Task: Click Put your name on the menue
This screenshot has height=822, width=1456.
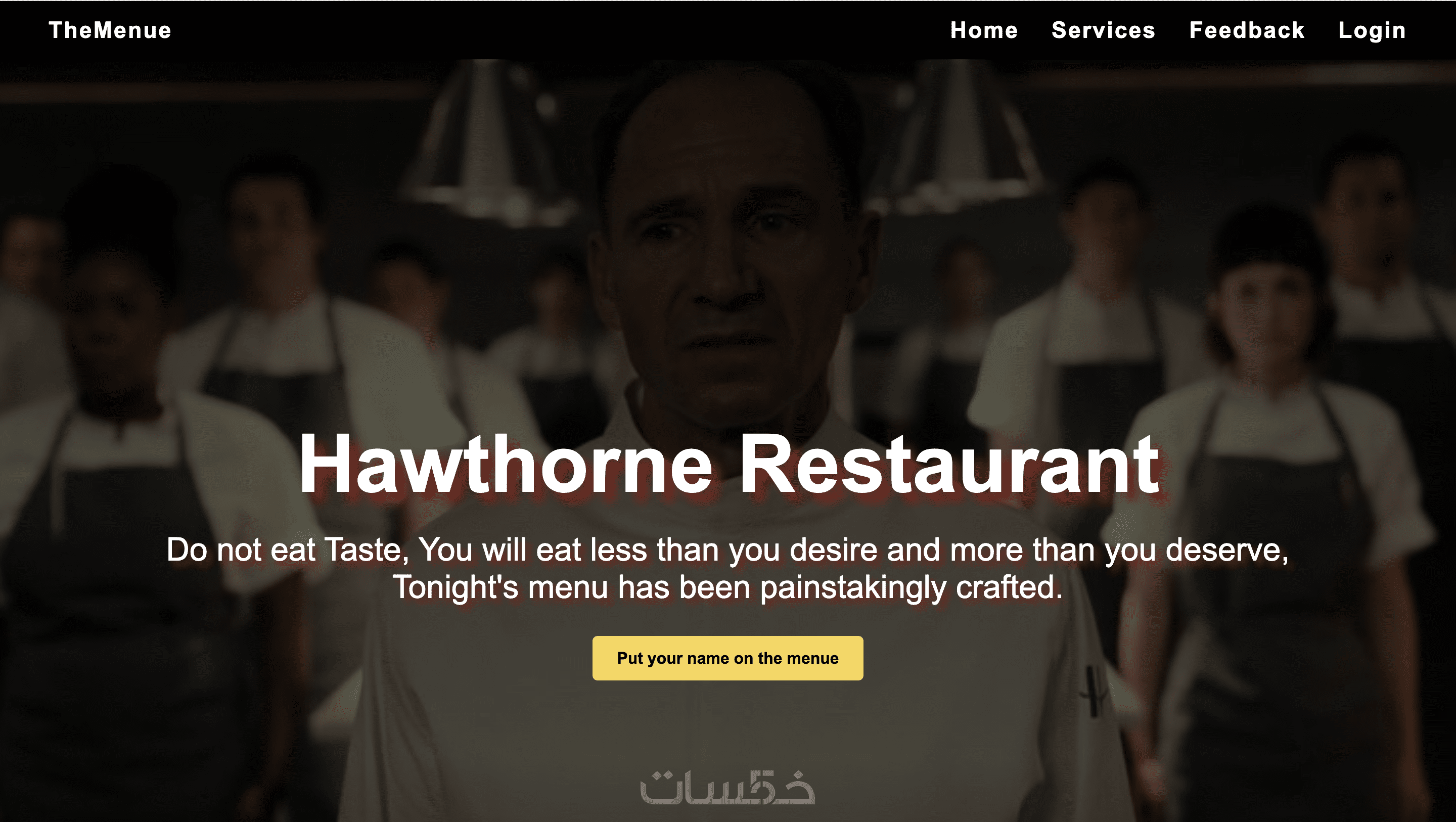Action: (x=727, y=658)
